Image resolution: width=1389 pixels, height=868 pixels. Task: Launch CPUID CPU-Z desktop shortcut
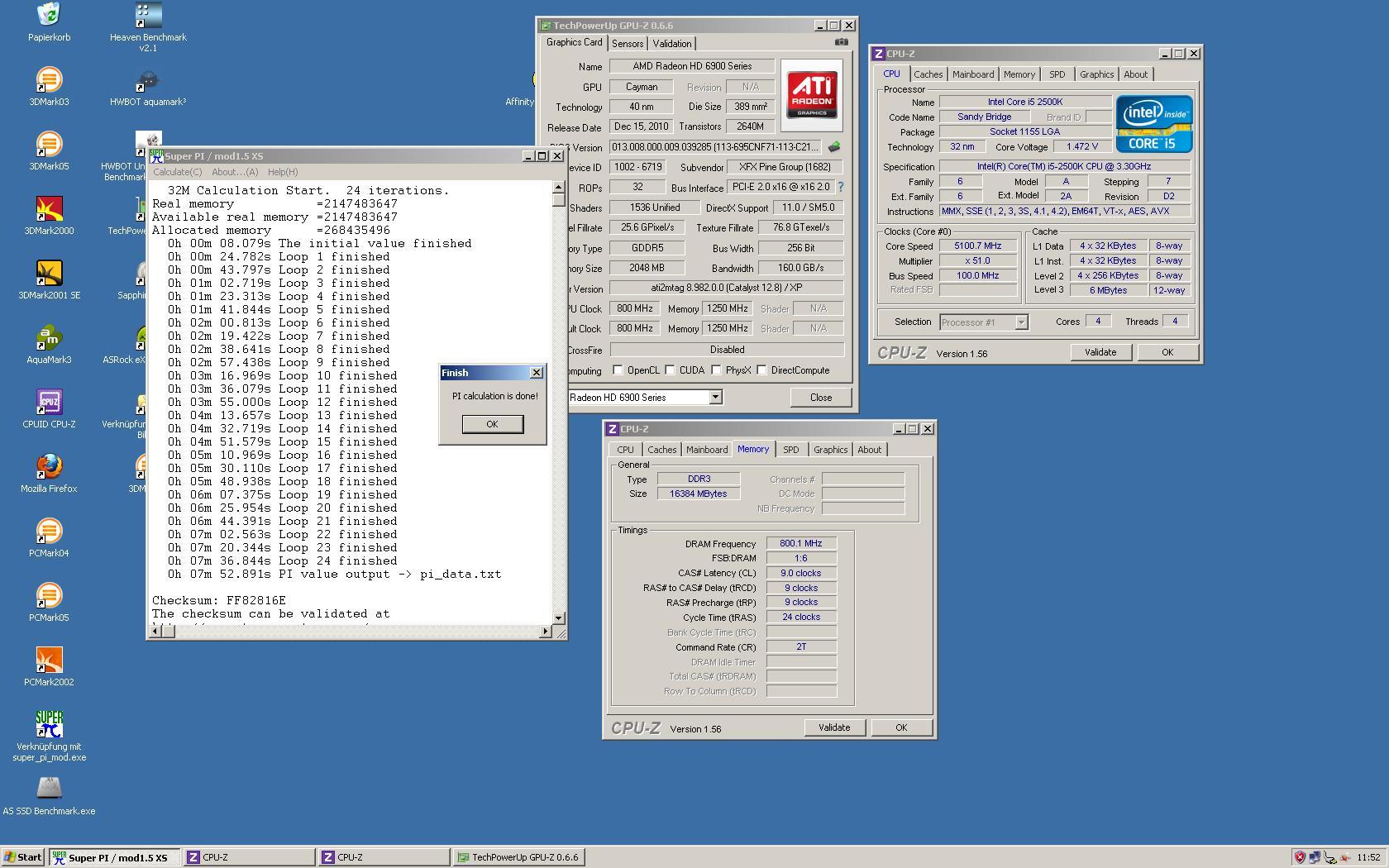tap(49, 402)
